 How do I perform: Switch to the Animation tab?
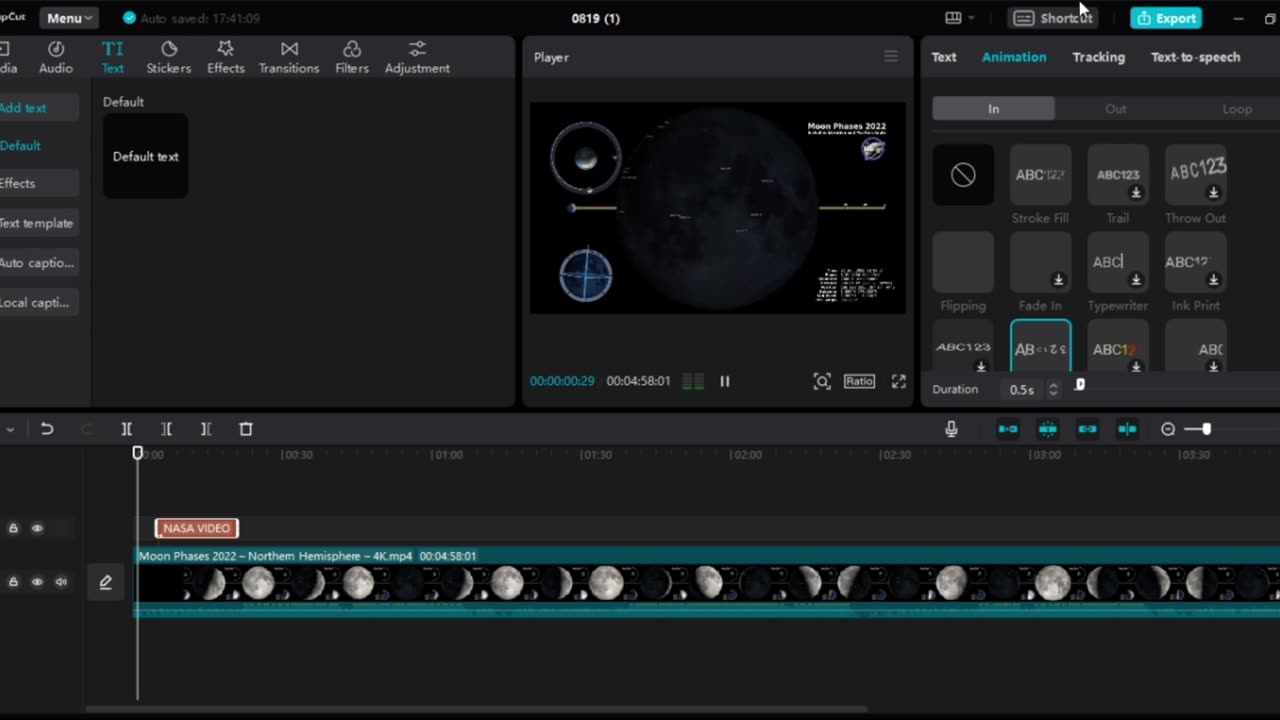[1014, 57]
